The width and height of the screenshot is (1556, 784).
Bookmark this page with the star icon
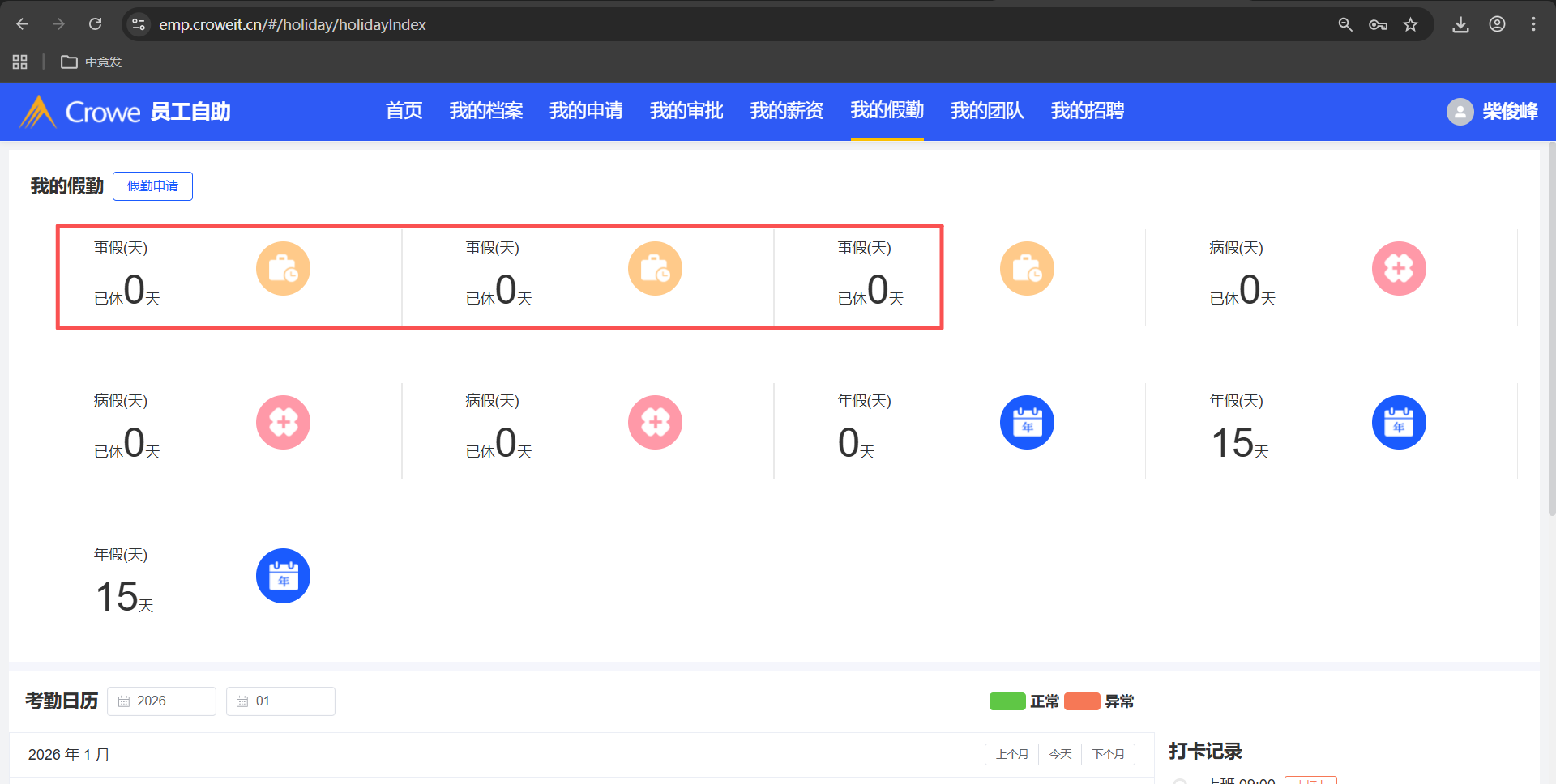tap(1411, 24)
